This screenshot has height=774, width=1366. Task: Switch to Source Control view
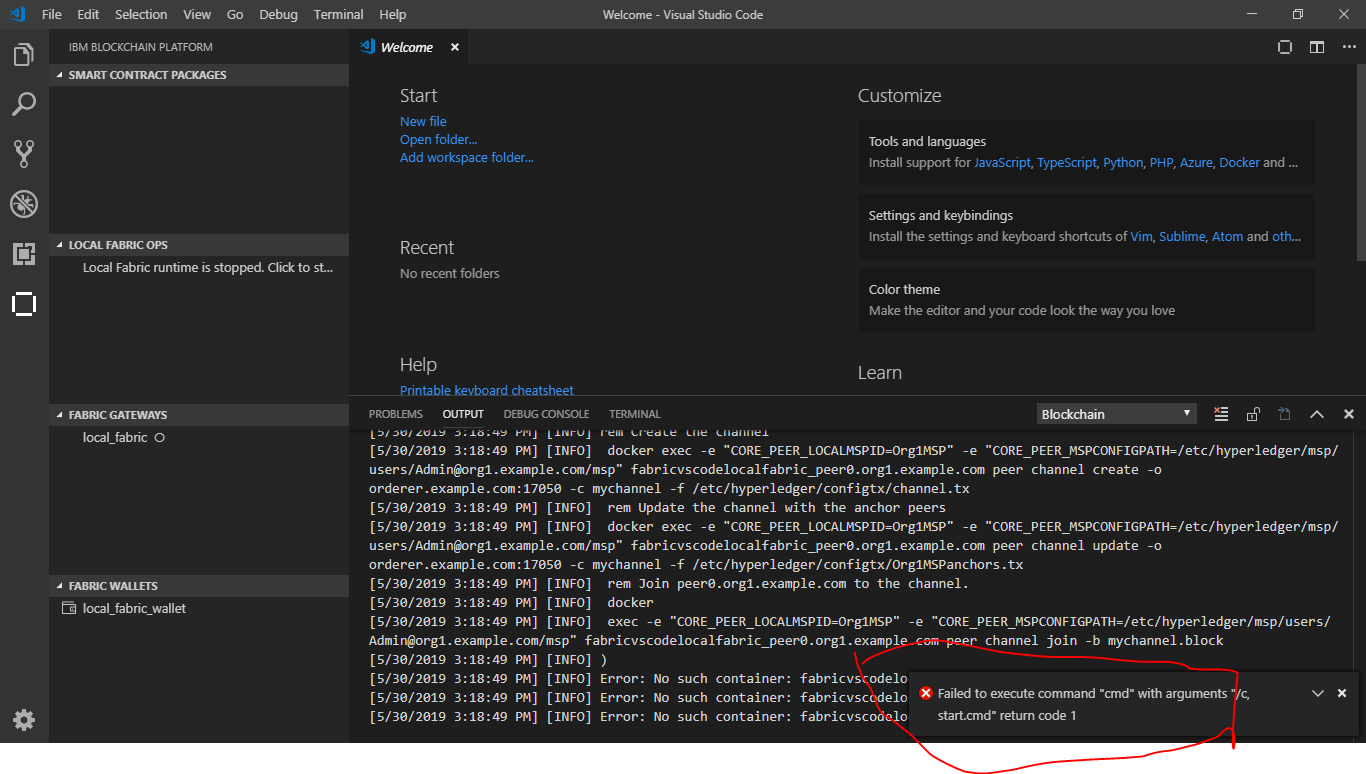click(24, 153)
